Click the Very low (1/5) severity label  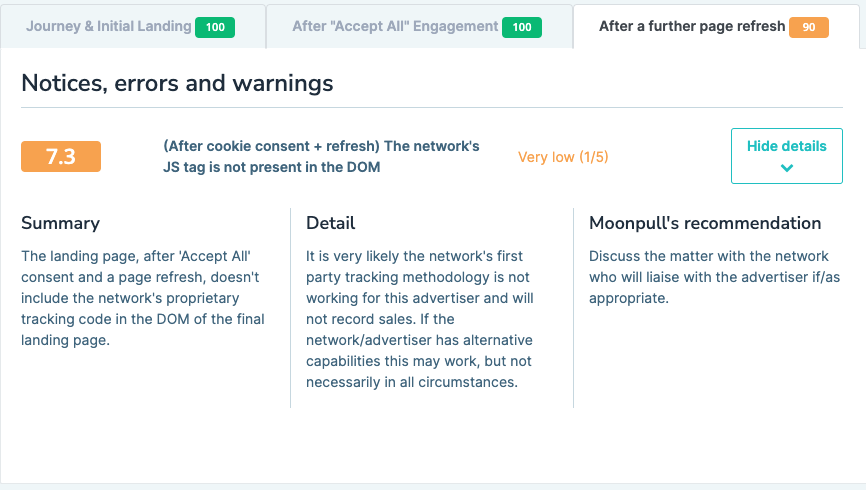[563, 157]
